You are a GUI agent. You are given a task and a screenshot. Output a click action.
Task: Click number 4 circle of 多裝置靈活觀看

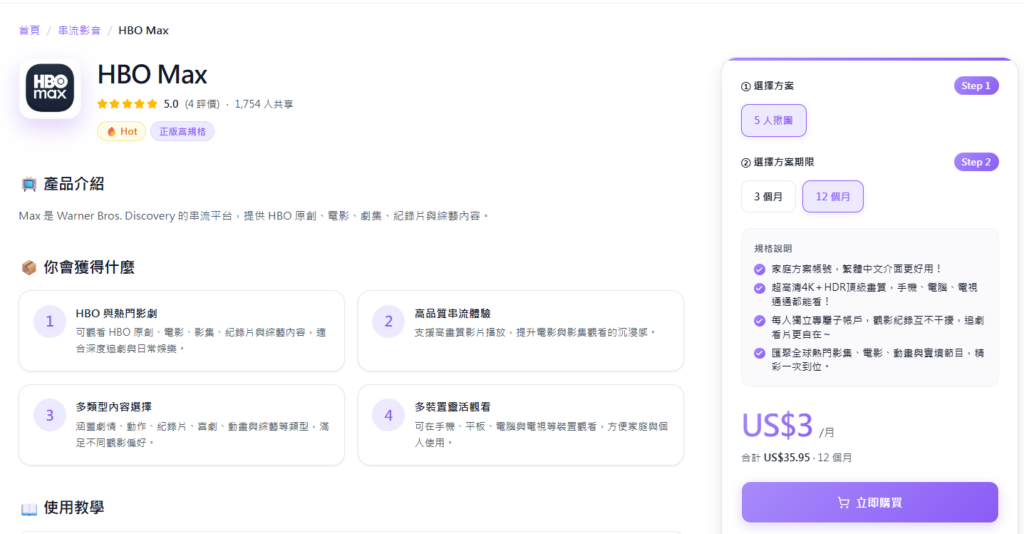[x=389, y=415]
